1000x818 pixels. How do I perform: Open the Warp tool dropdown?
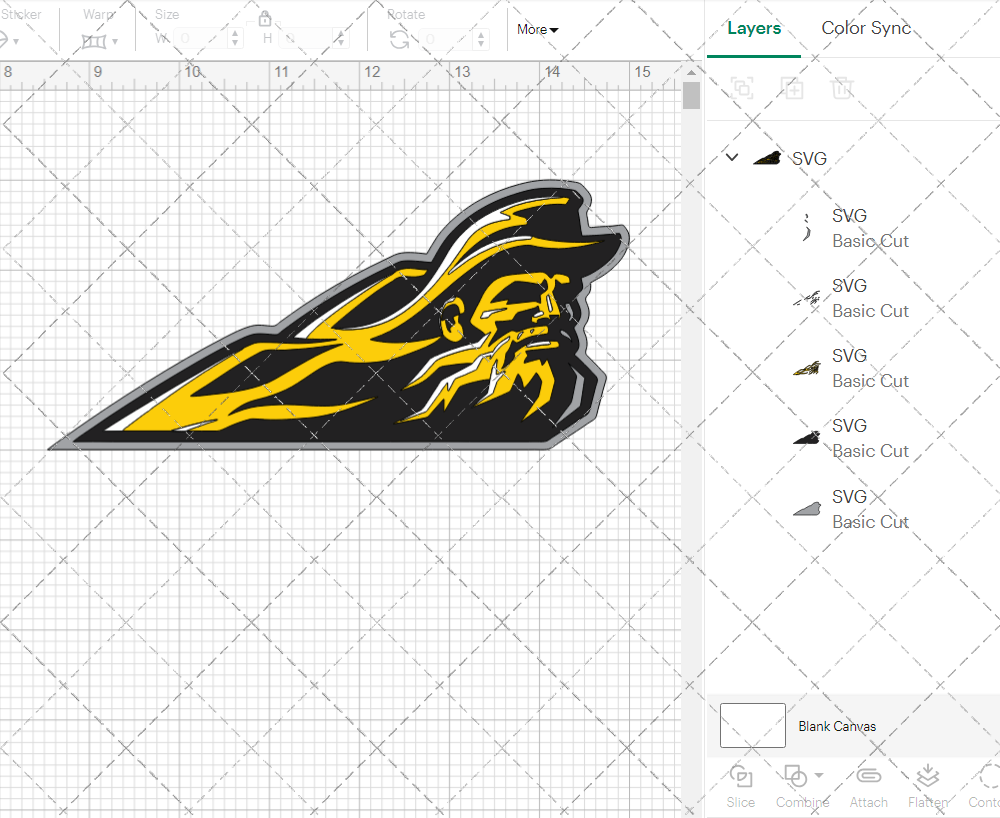(99, 41)
